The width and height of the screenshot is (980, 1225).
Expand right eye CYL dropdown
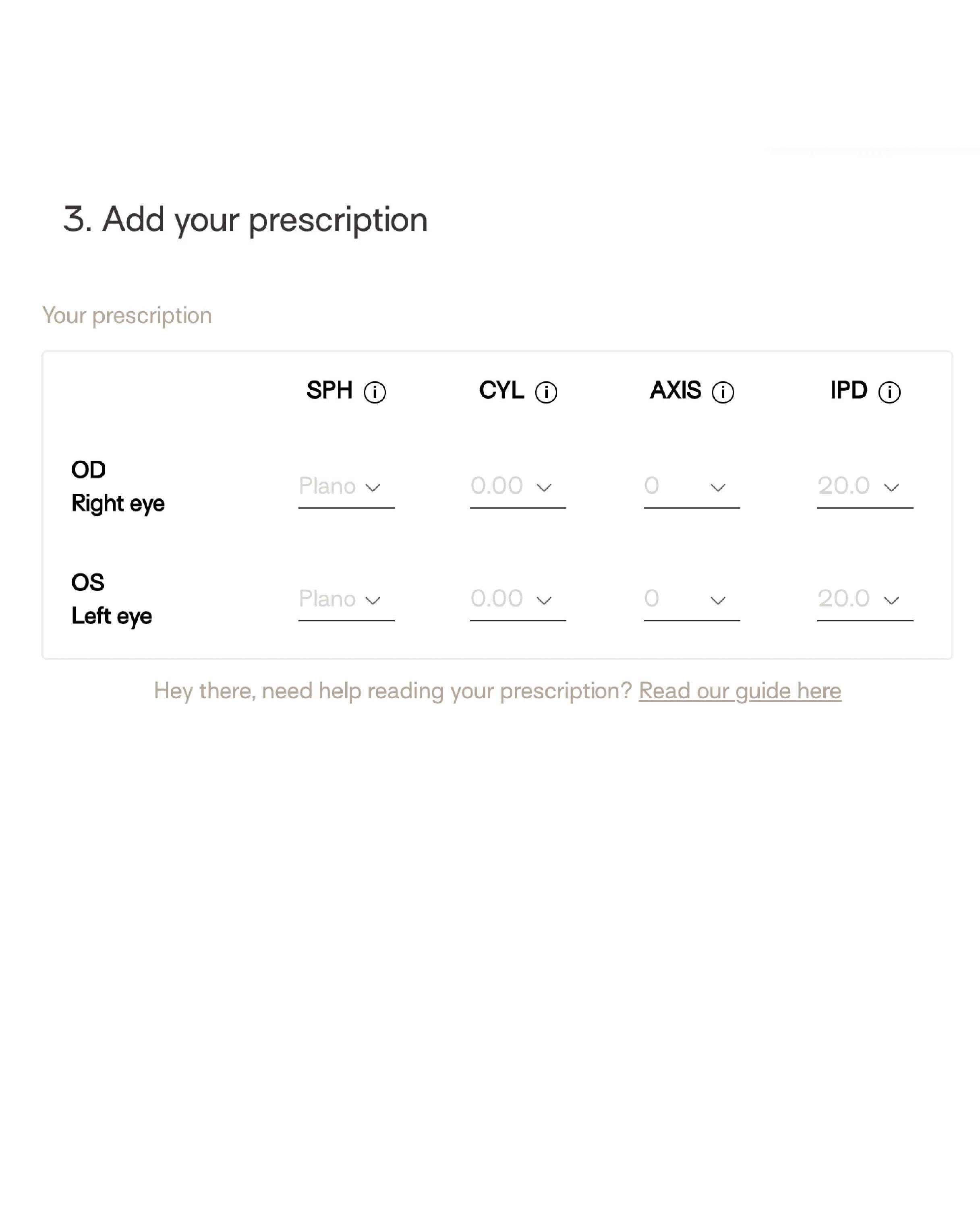click(518, 487)
